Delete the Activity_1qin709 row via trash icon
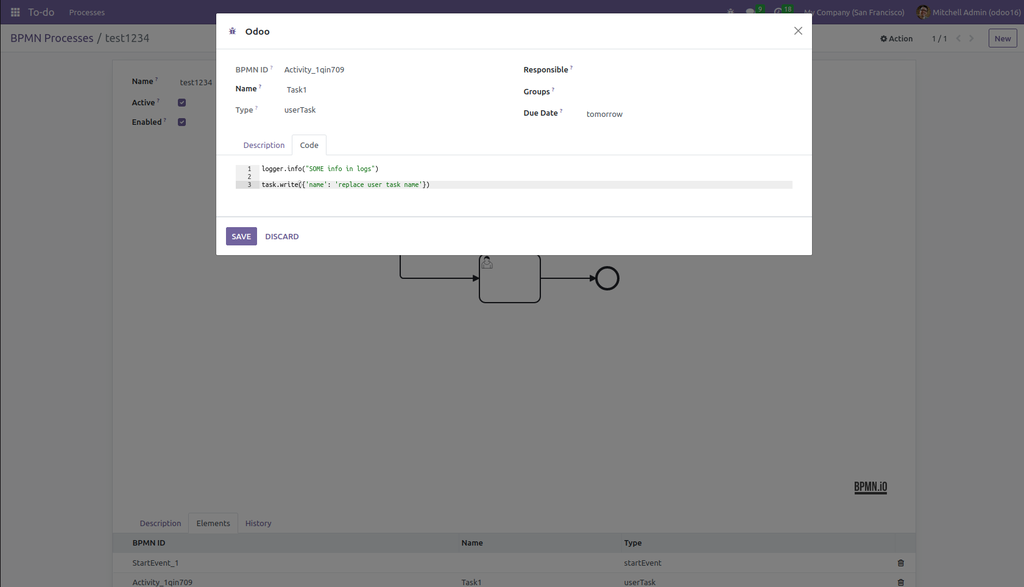 901,582
